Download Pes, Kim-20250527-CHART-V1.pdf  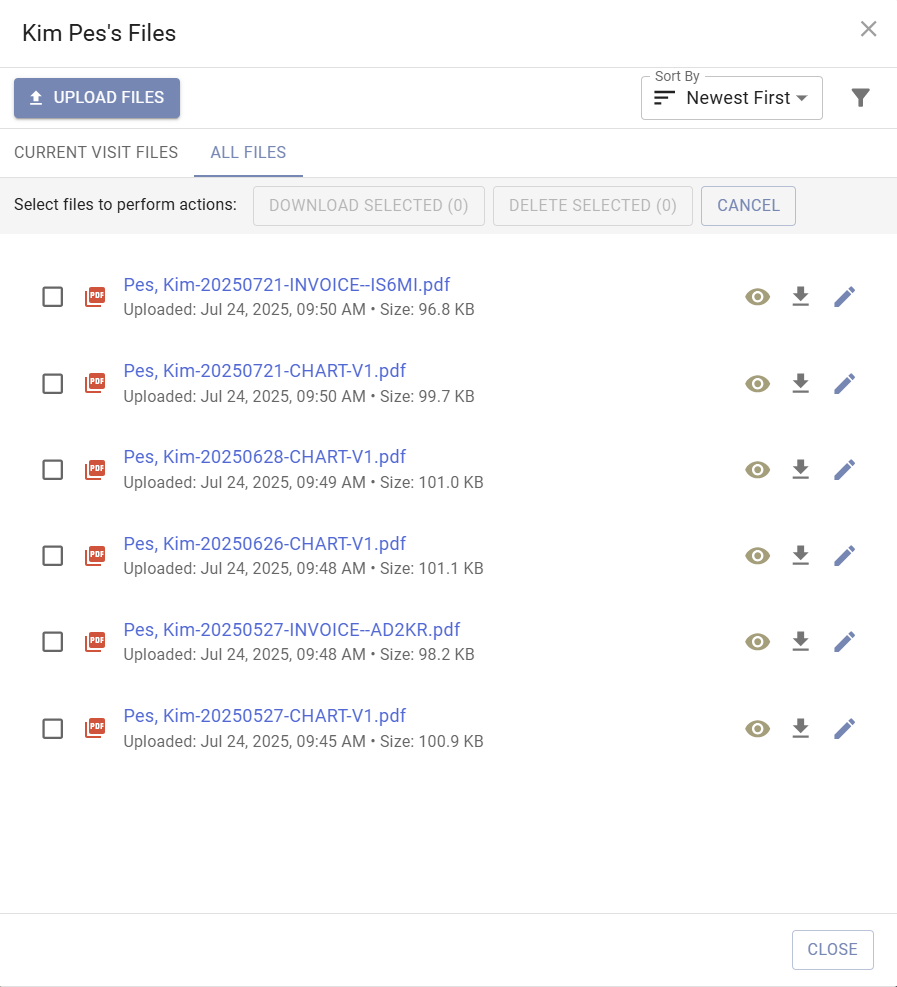(x=800, y=729)
